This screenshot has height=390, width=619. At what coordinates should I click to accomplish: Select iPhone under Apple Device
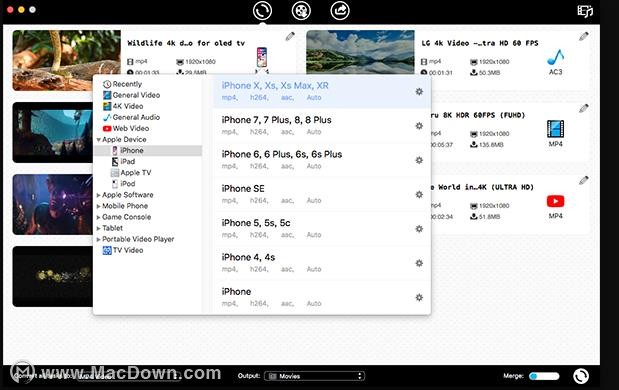148,150
